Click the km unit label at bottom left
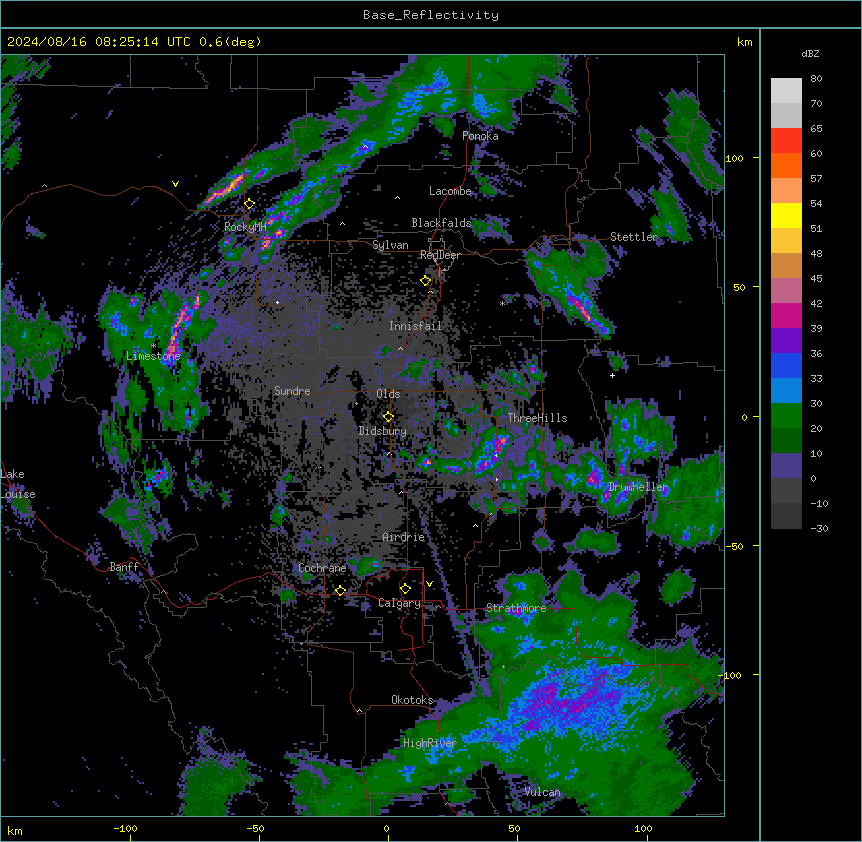This screenshot has height=842, width=862. 15,830
